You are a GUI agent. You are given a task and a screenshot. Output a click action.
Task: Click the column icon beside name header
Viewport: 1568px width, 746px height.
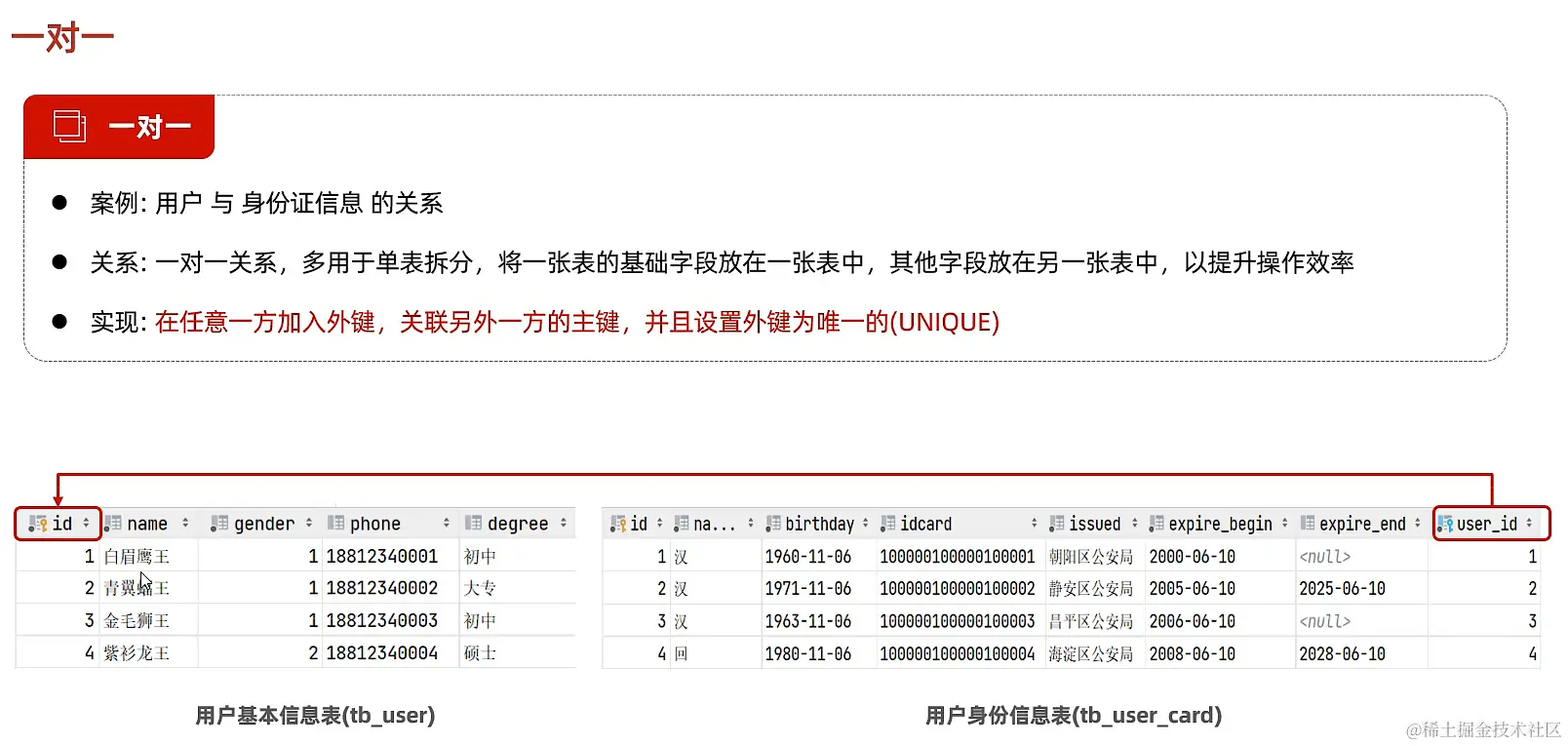[x=113, y=524]
